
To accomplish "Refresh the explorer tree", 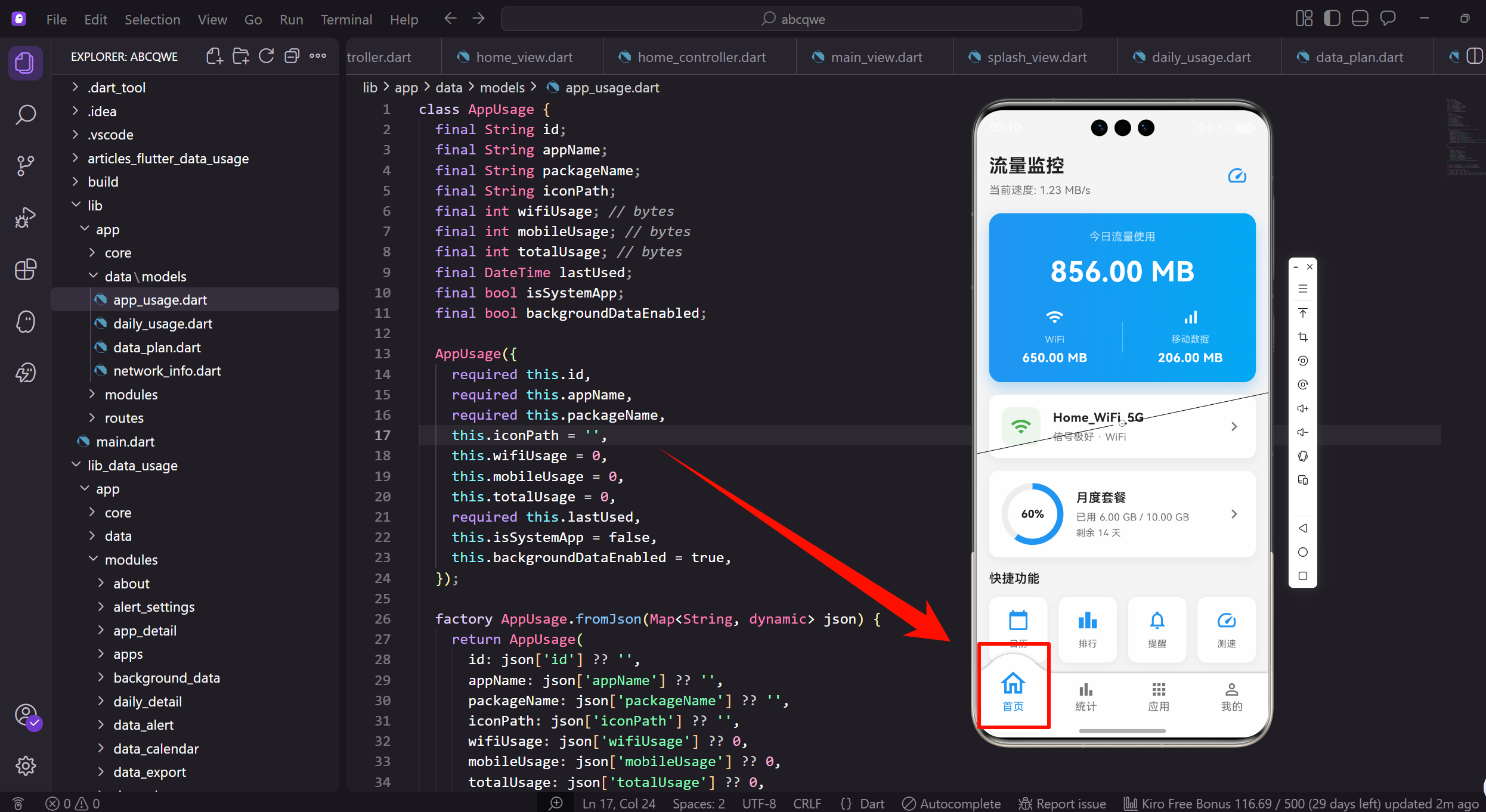I will click(x=267, y=57).
